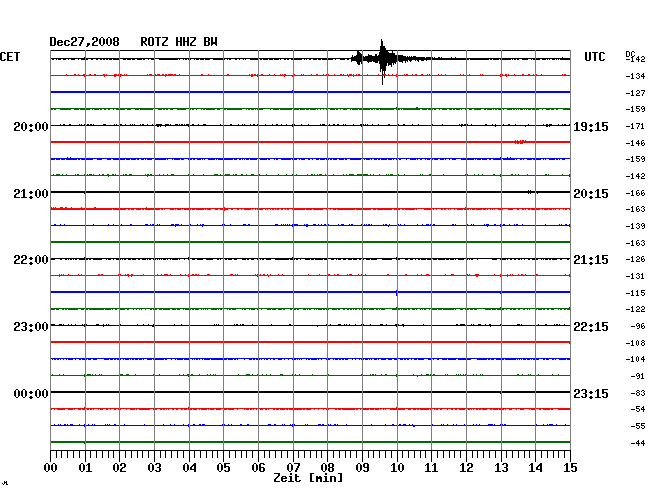Select DC offset value -126
Viewport: 650px width, 494px height.
tap(635, 259)
